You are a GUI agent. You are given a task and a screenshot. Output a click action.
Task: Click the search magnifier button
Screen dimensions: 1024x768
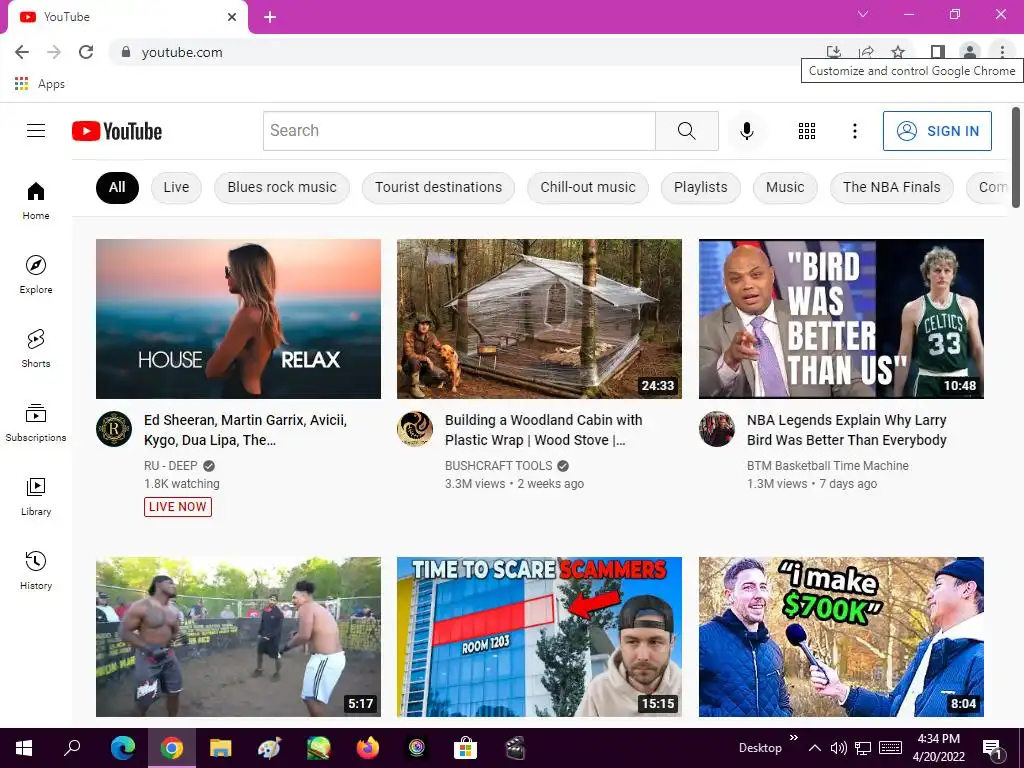tap(686, 131)
